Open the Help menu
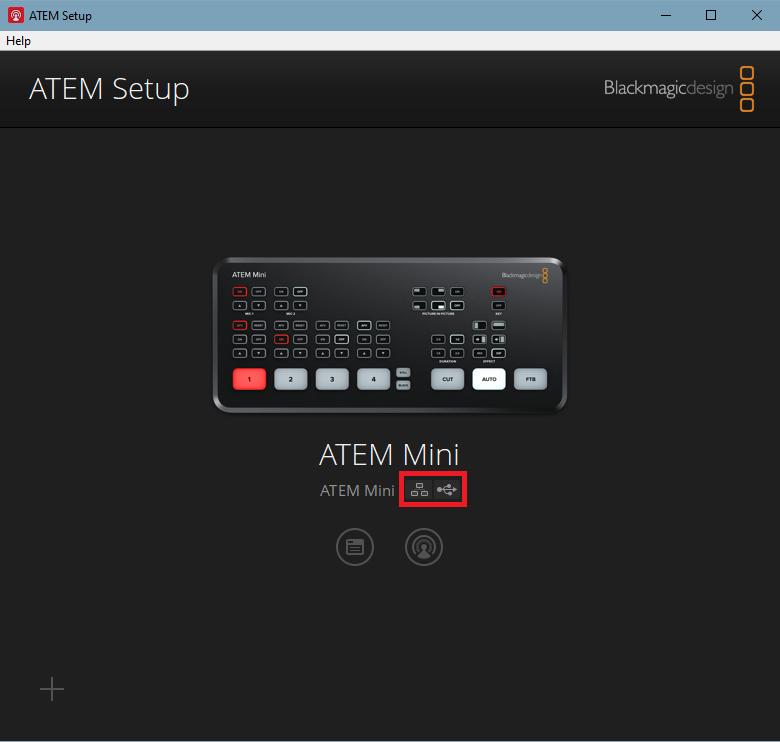Image resolution: width=780 pixels, height=742 pixels. (x=18, y=41)
